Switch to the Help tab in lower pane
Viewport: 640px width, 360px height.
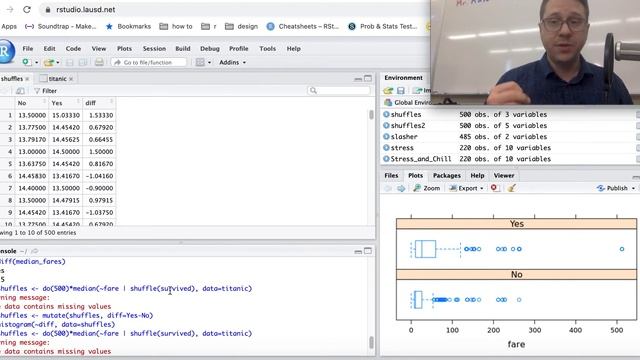pyautogui.click(x=477, y=176)
